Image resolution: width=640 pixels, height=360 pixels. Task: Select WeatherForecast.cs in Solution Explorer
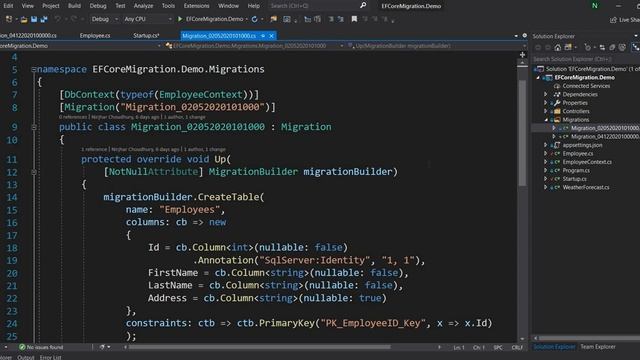[586, 187]
